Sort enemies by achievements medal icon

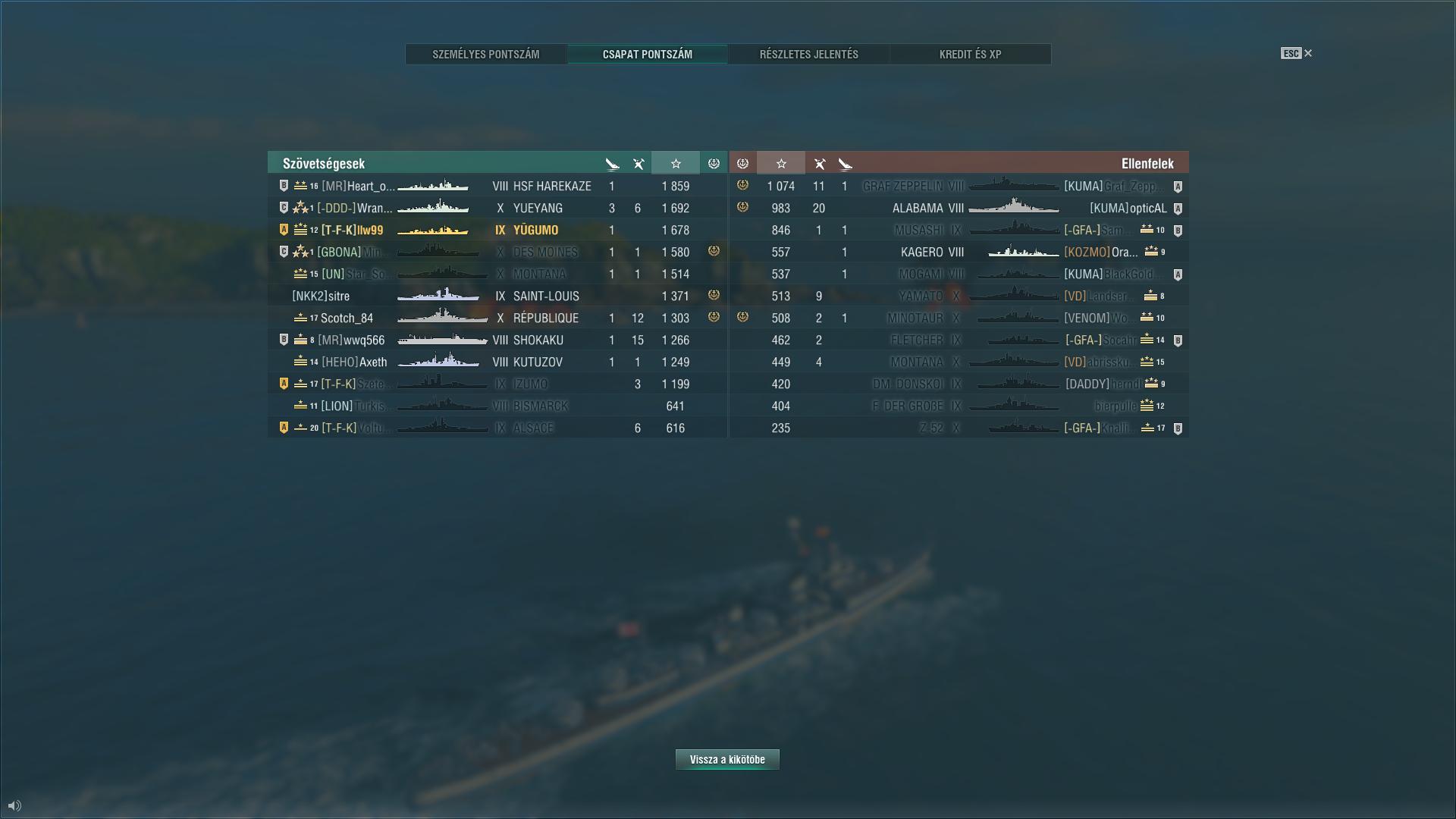tap(743, 163)
